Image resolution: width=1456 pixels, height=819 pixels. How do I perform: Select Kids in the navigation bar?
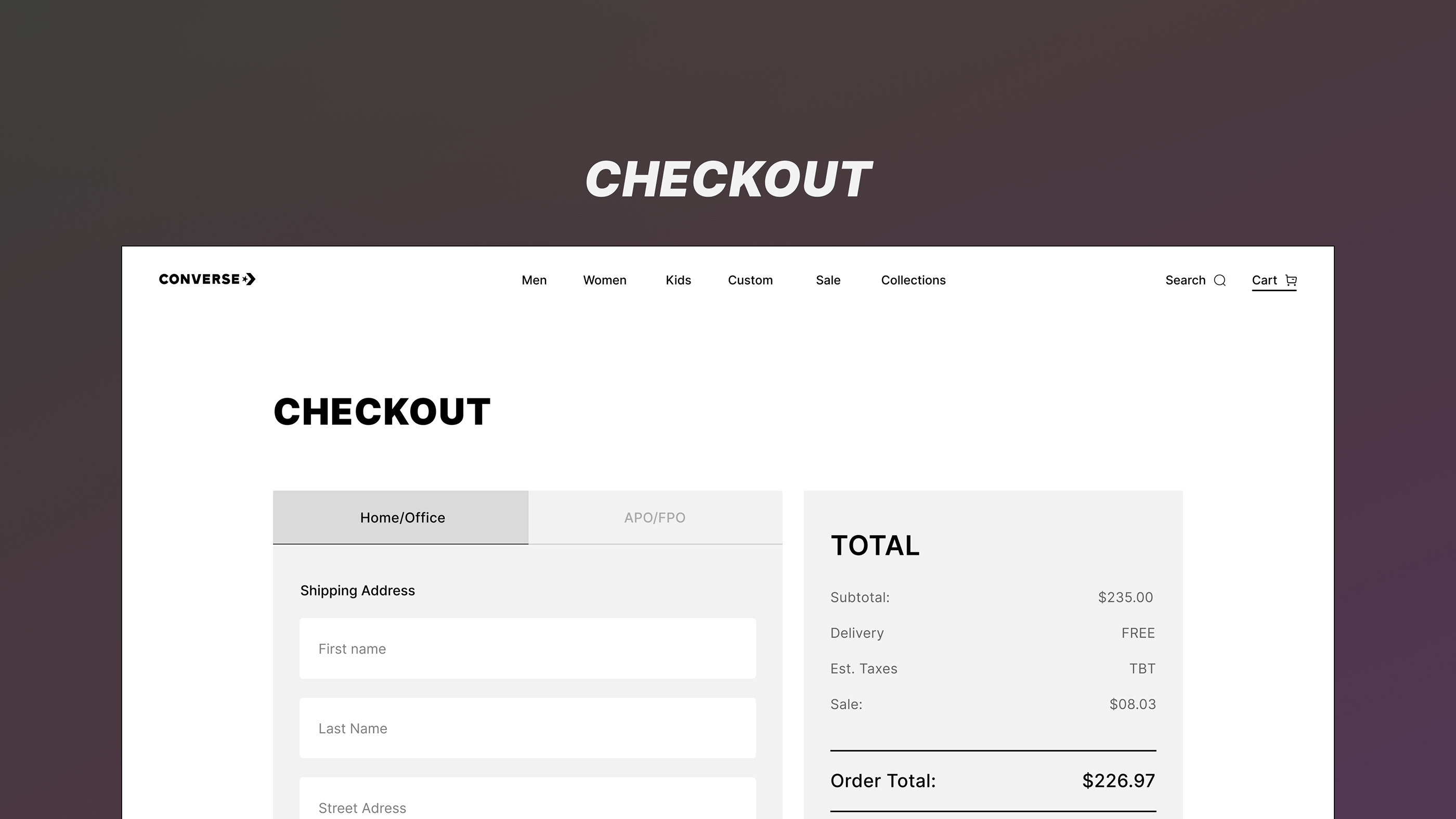tap(678, 280)
